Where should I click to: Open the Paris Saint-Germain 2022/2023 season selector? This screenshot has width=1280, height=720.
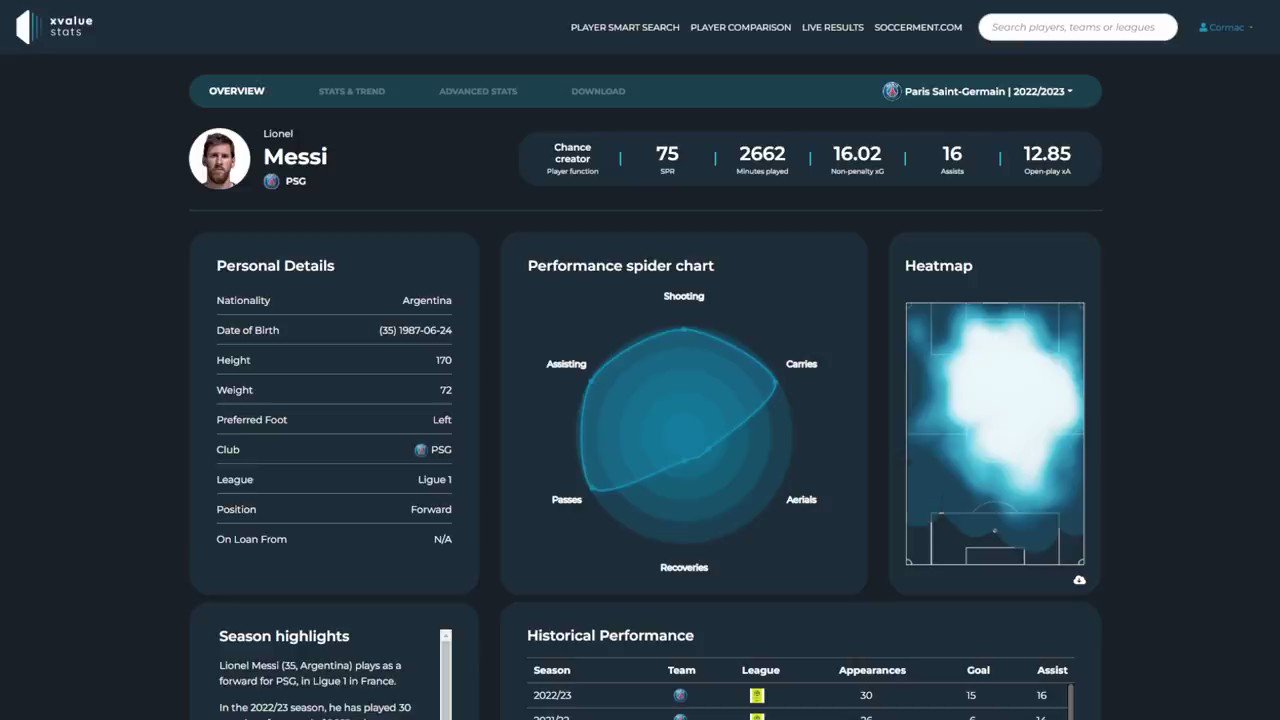click(x=985, y=90)
